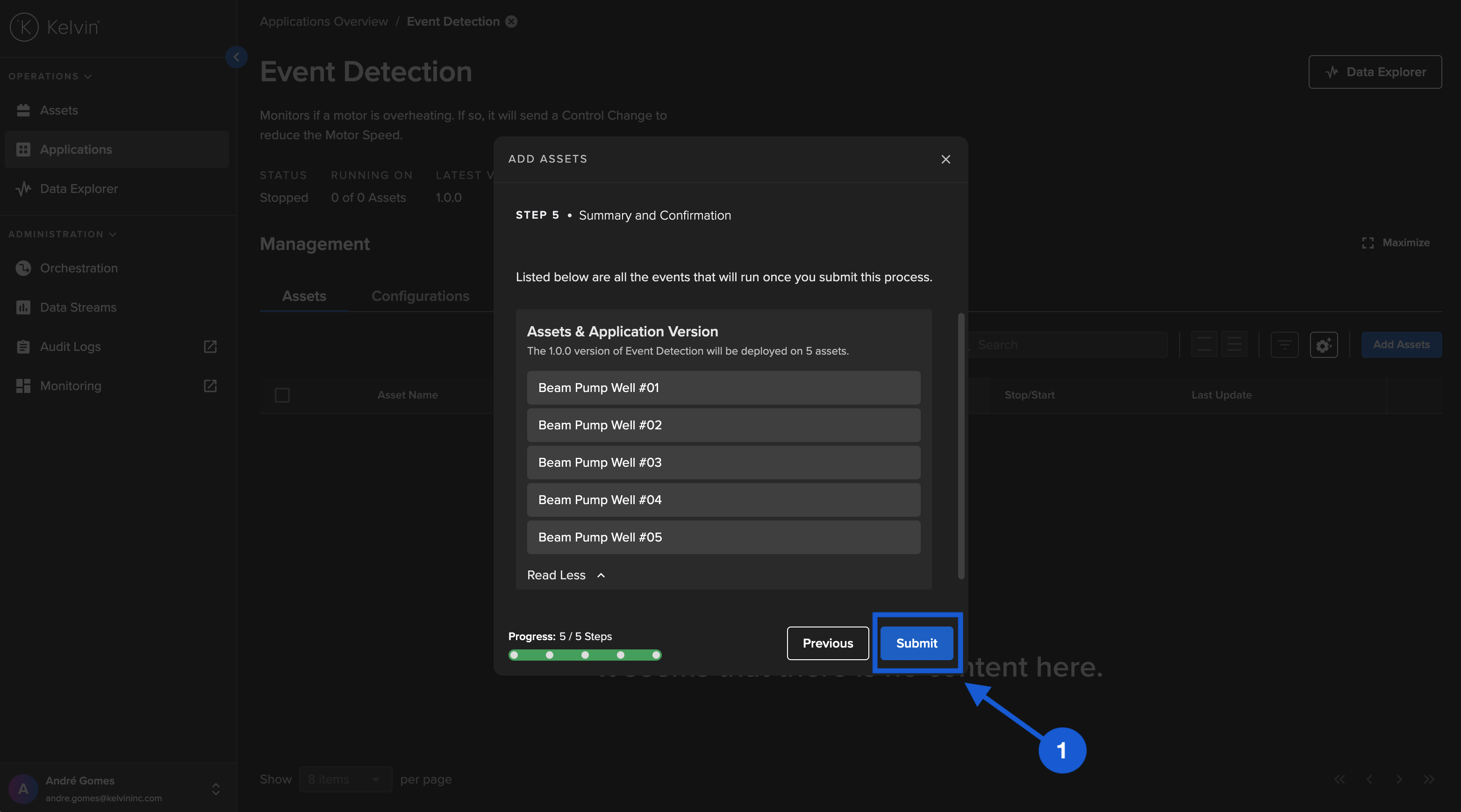1461x812 pixels.
Task: Open Data Explorer from sidebar
Action: [x=78, y=189]
